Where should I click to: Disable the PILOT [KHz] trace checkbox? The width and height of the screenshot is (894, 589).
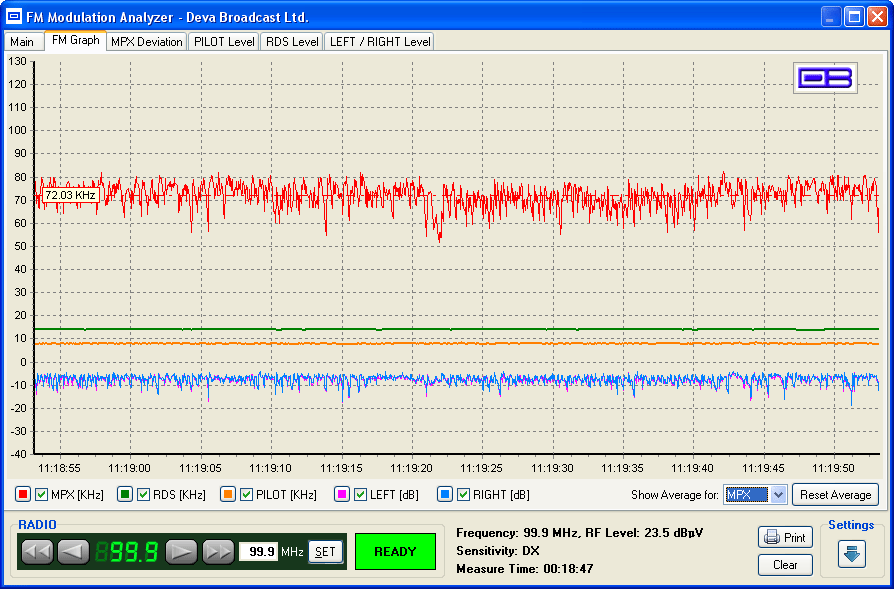point(247,494)
